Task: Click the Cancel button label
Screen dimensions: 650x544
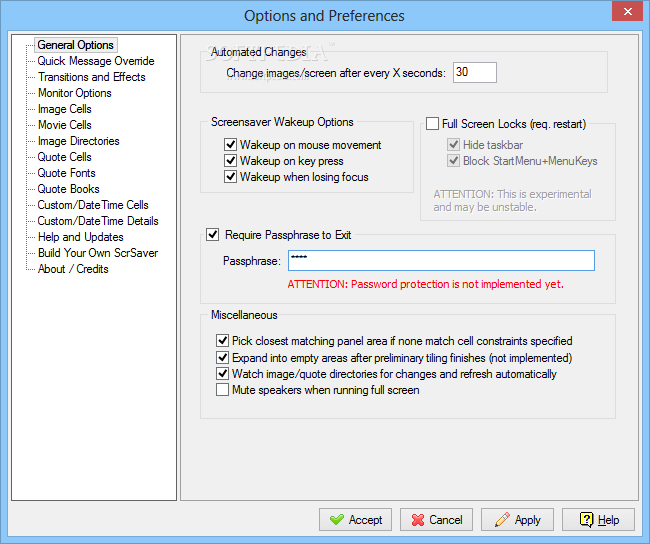Action: tap(446, 520)
